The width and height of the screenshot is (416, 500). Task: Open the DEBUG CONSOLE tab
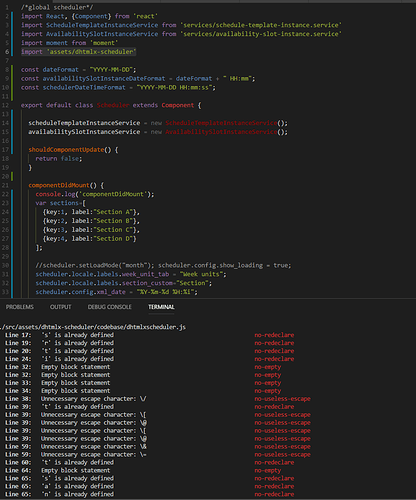click(x=110, y=307)
